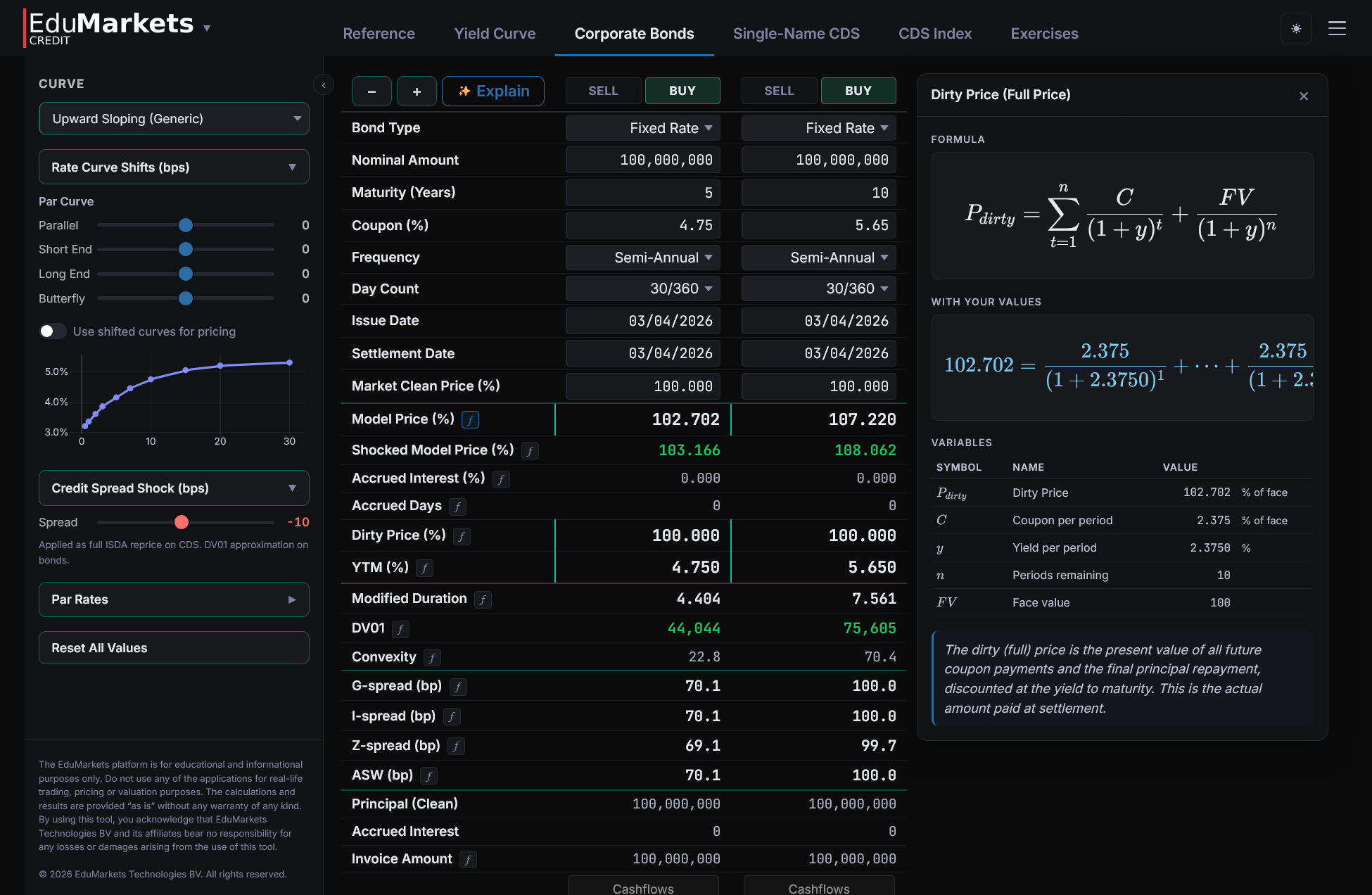Open the hamburger menu

click(x=1337, y=28)
